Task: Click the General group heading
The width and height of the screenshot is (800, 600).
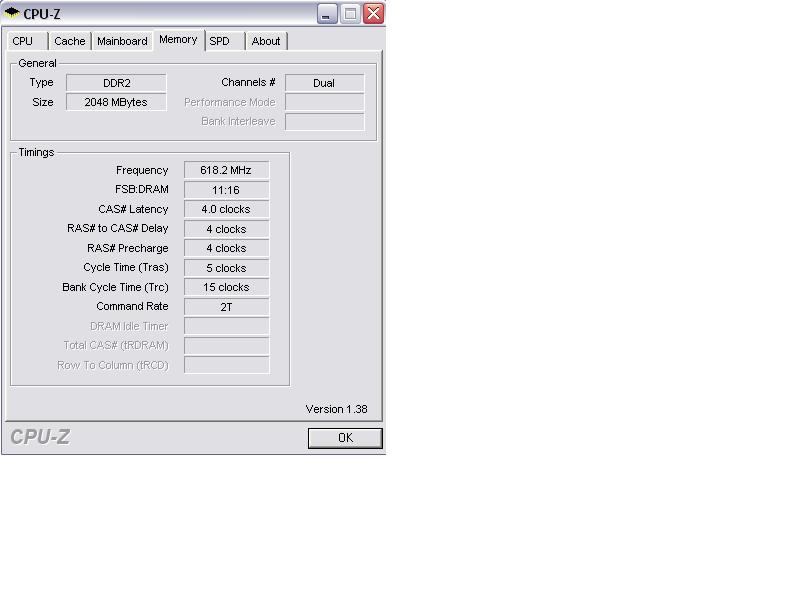Action: pos(37,63)
